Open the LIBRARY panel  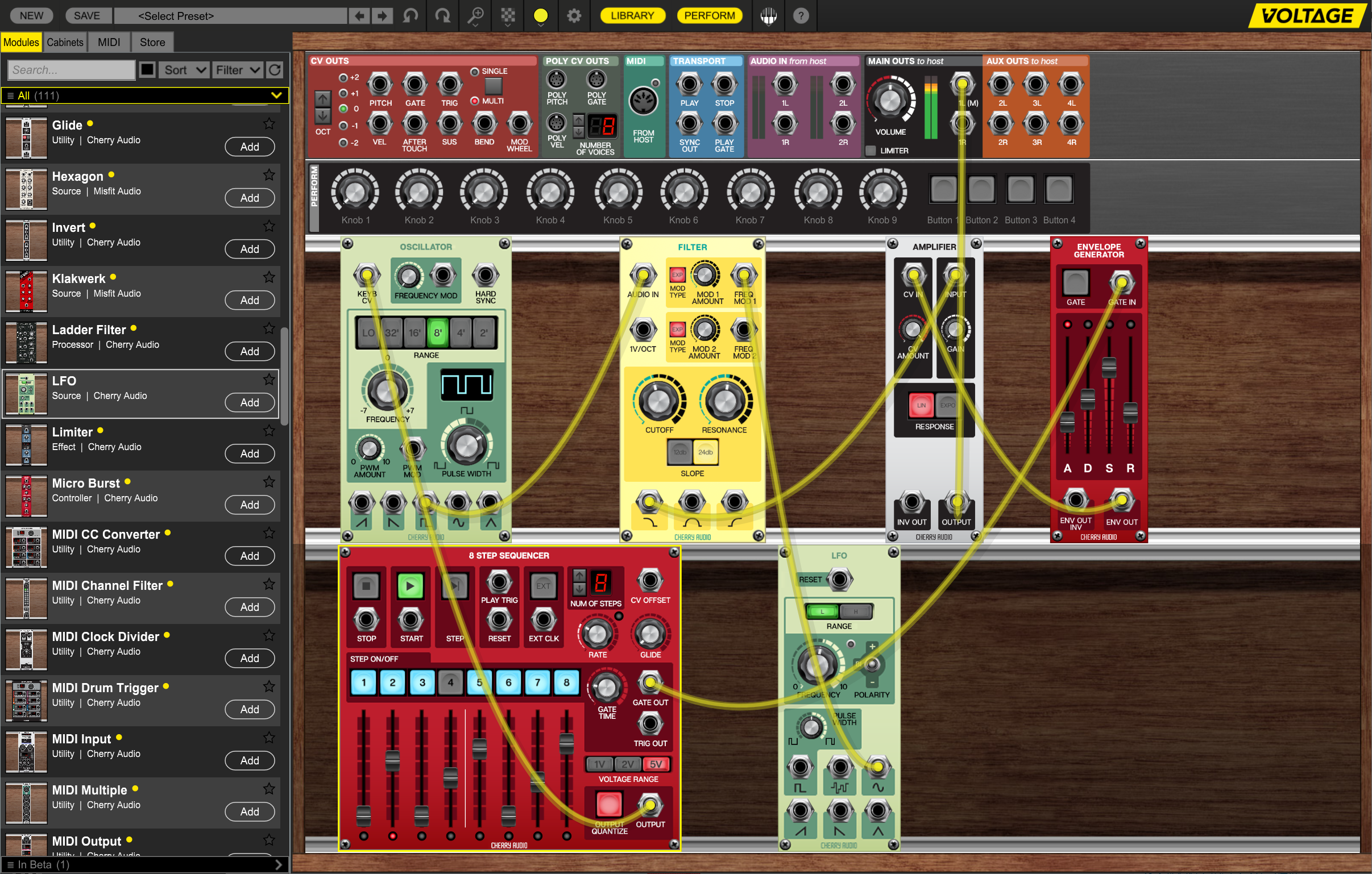(x=632, y=15)
